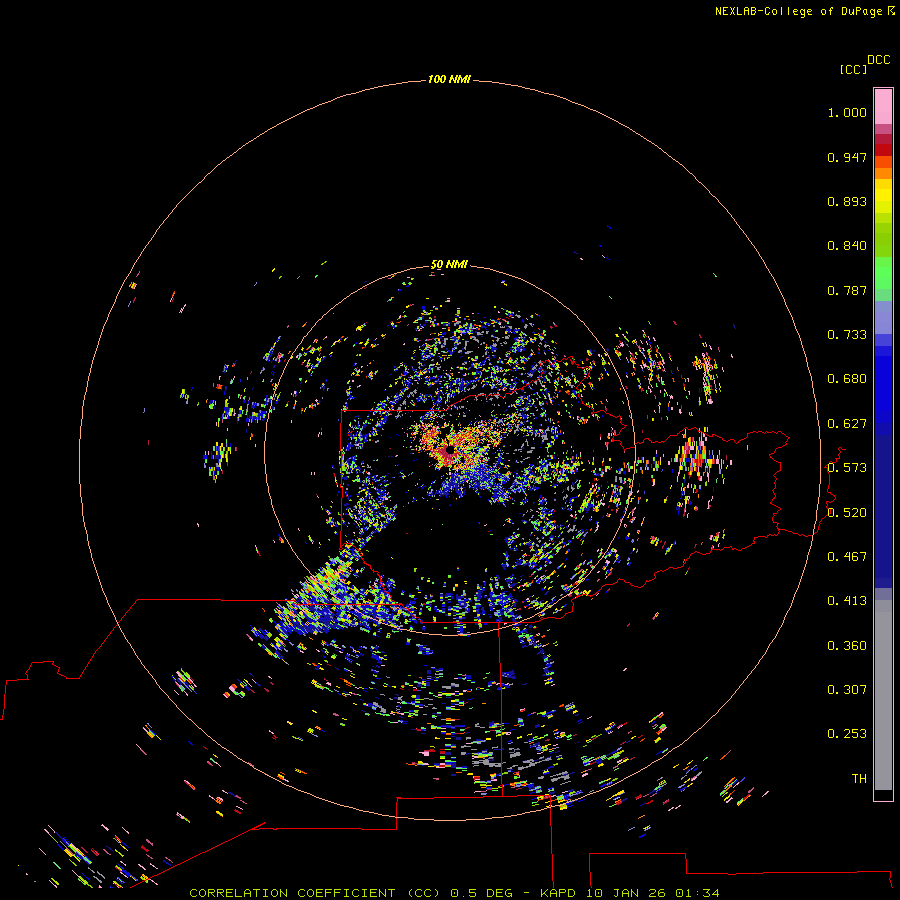
Task: Click the 0.733 scale value
Action: pos(847,335)
